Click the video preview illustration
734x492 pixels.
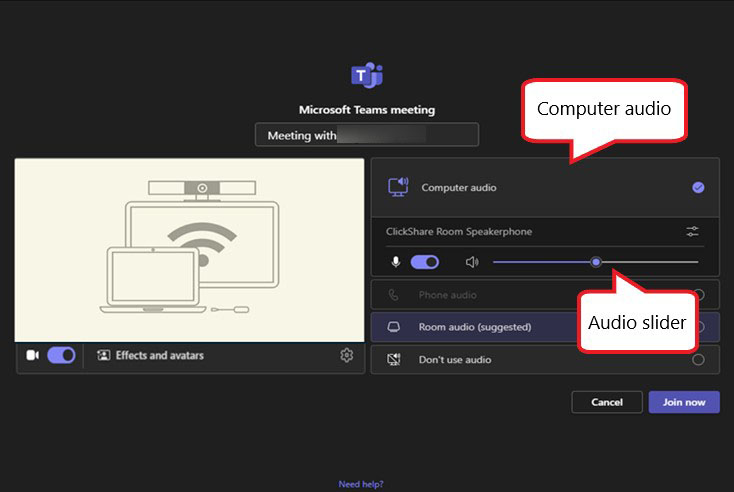(190, 250)
